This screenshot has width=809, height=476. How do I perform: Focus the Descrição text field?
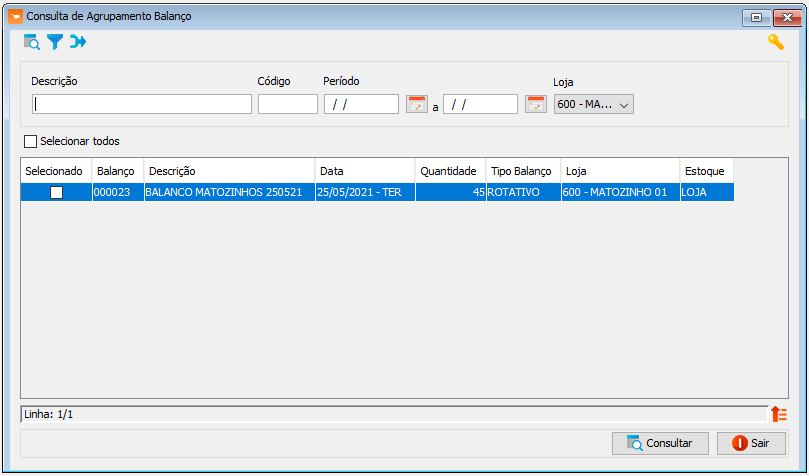[x=142, y=104]
